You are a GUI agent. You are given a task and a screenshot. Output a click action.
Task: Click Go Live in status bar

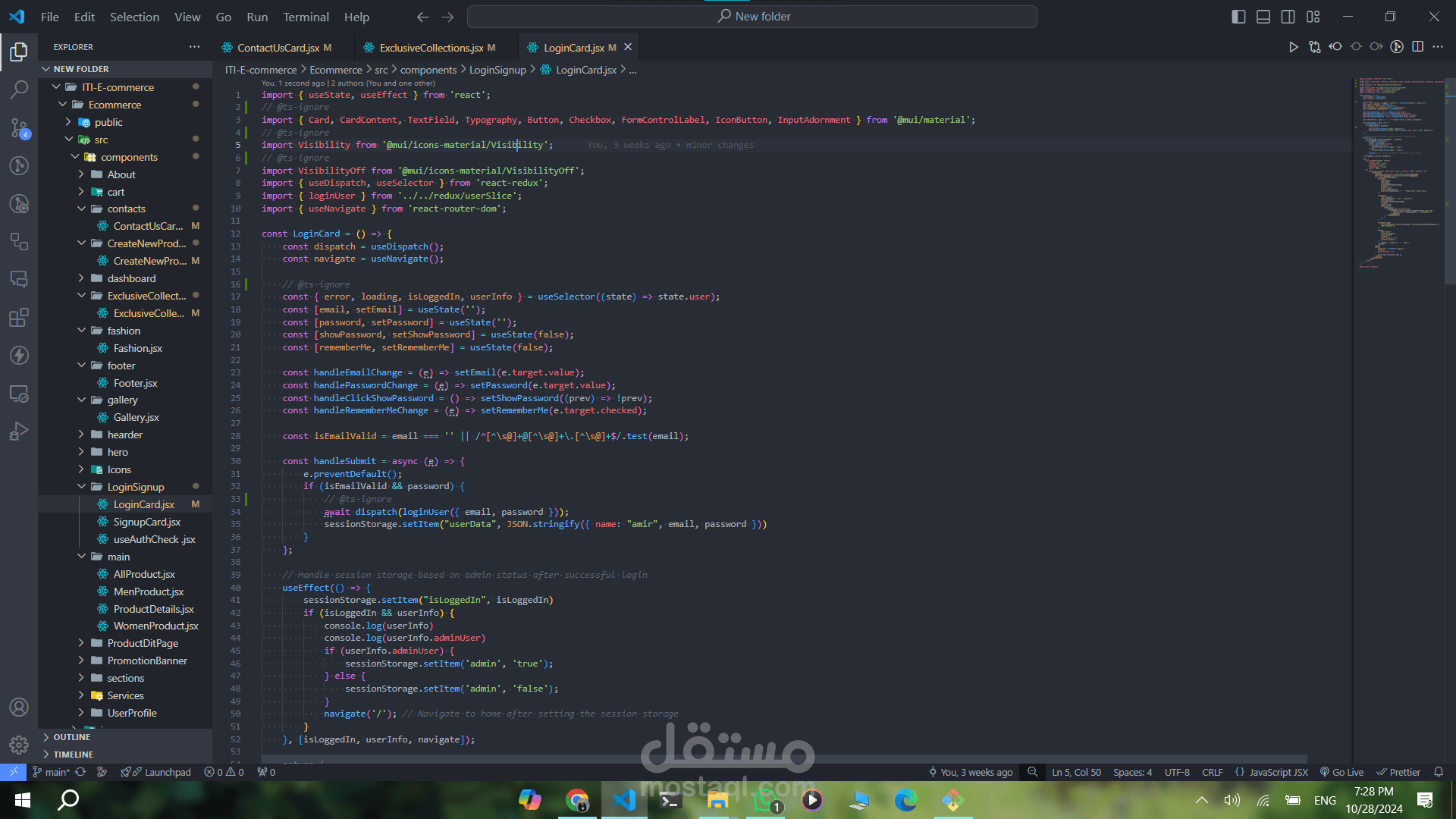(x=1341, y=772)
